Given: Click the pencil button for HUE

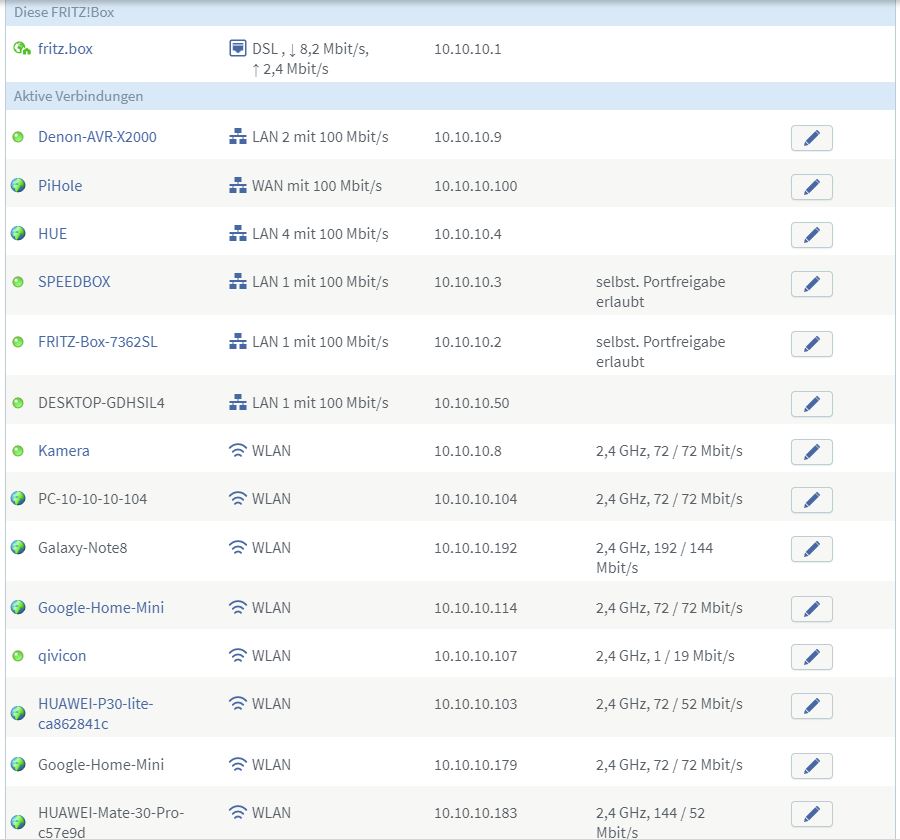Looking at the screenshot, I should tap(811, 235).
